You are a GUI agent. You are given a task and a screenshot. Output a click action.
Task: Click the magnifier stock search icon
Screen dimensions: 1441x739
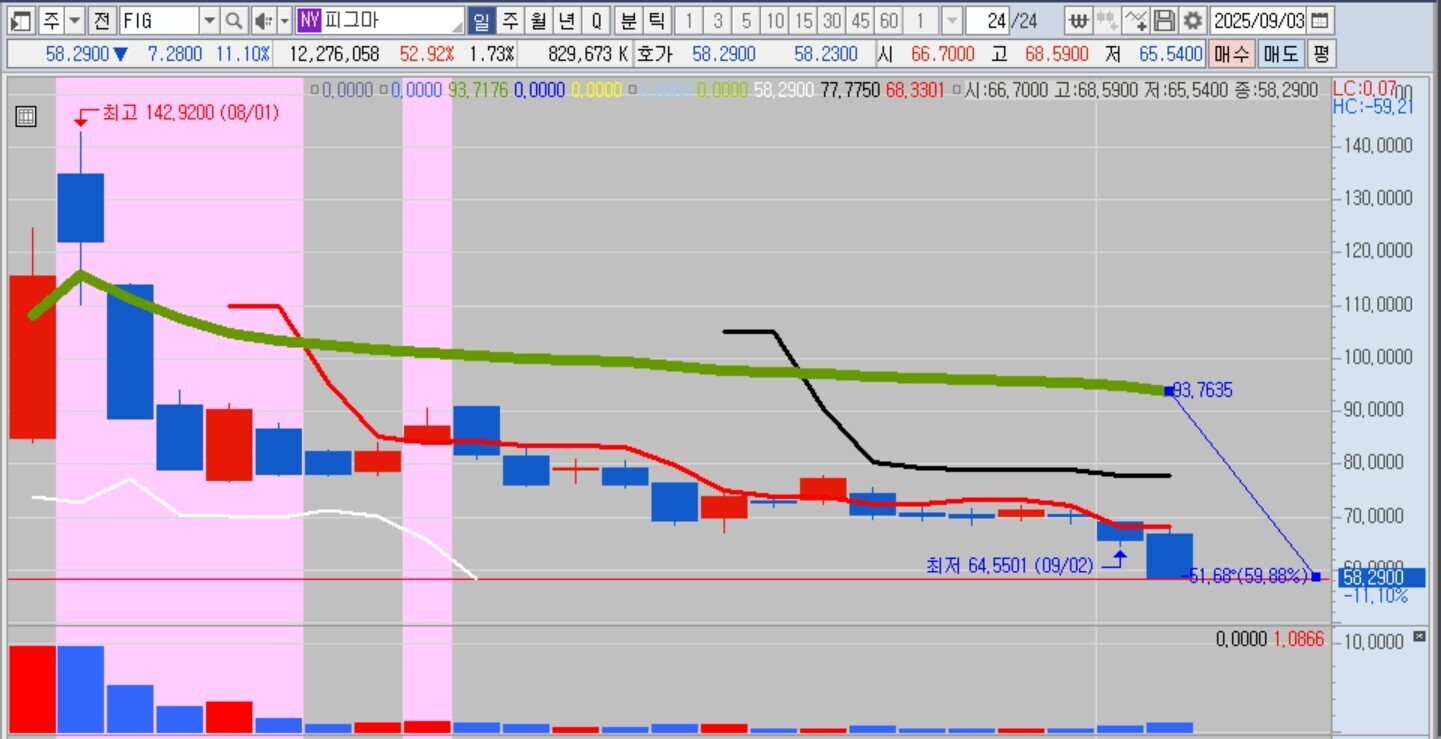click(233, 20)
